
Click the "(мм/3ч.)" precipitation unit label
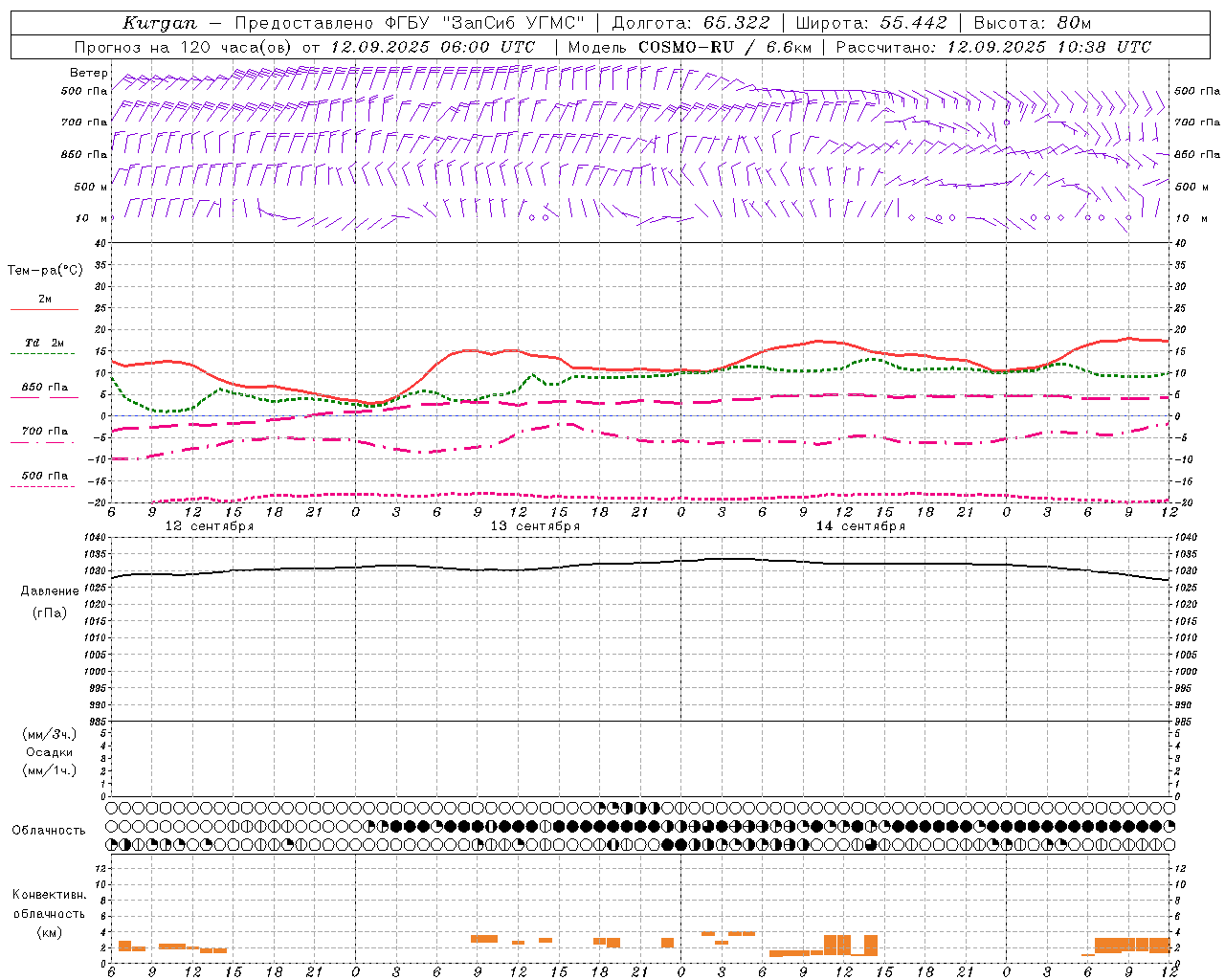(50, 734)
